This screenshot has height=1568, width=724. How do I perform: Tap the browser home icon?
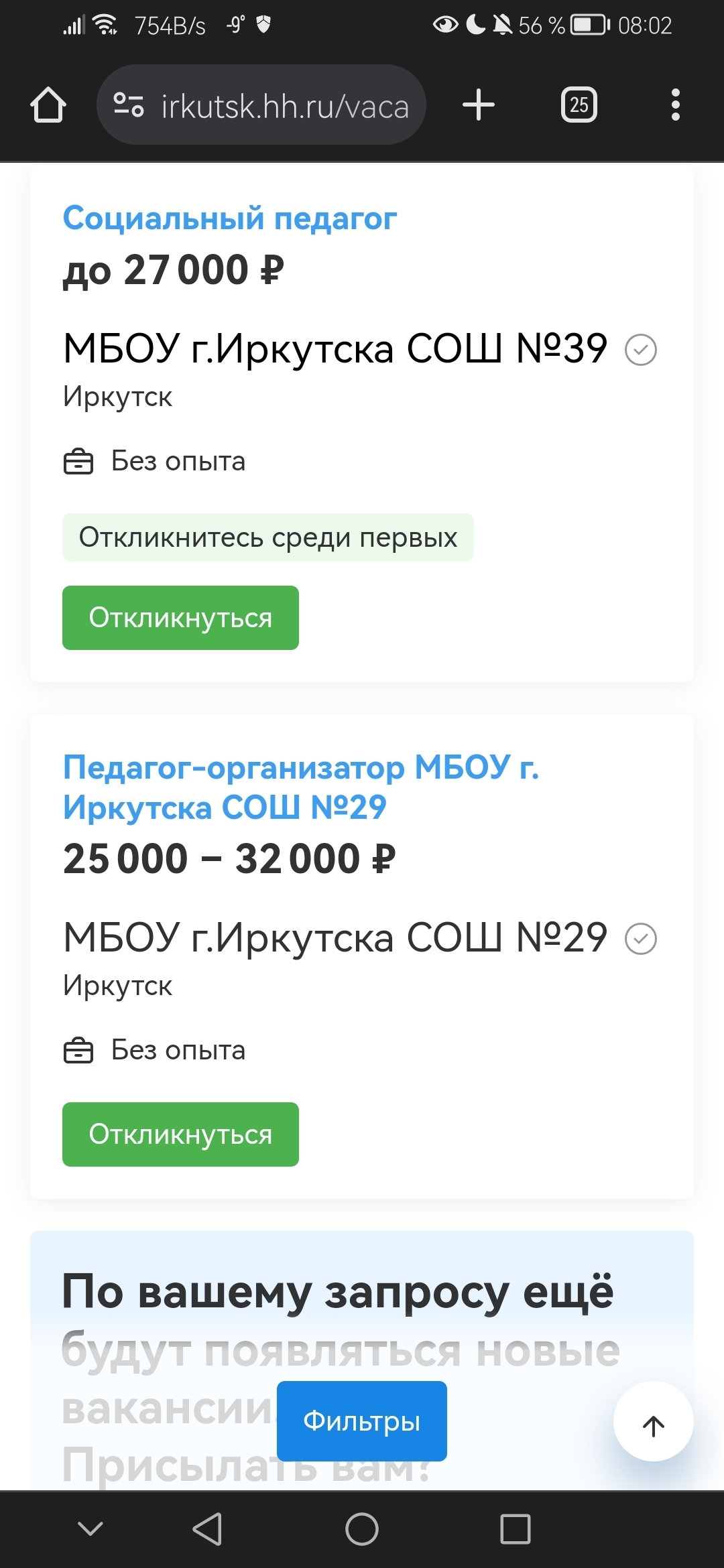(x=48, y=105)
